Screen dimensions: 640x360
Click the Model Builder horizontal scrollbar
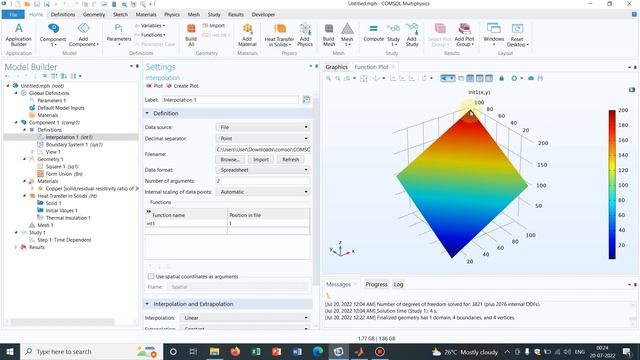(62, 322)
